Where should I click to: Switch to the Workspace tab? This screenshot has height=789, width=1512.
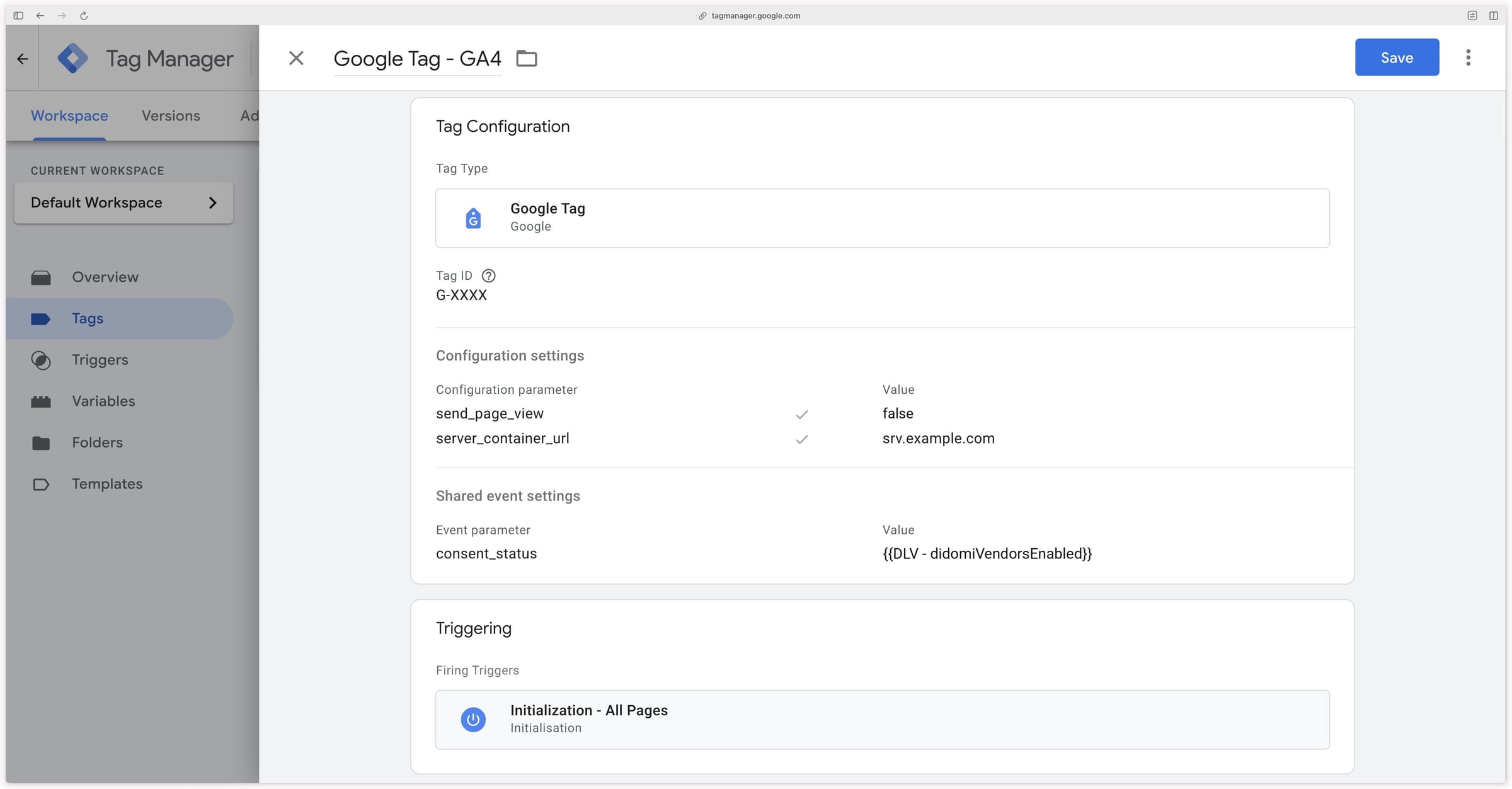(x=69, y=115)
